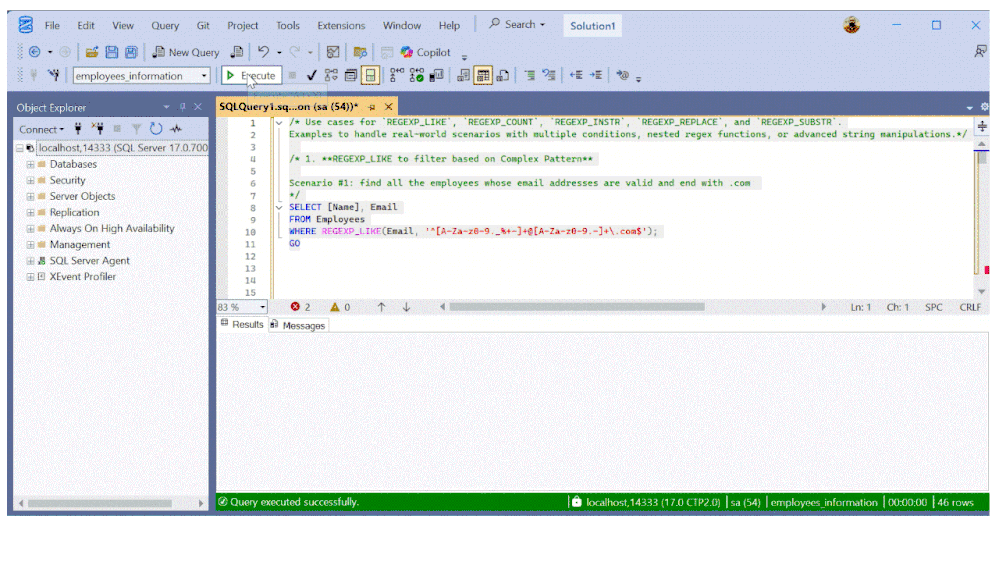Select the Management tree item
This screenshot has width=999, height=562.
pos(80,245)
